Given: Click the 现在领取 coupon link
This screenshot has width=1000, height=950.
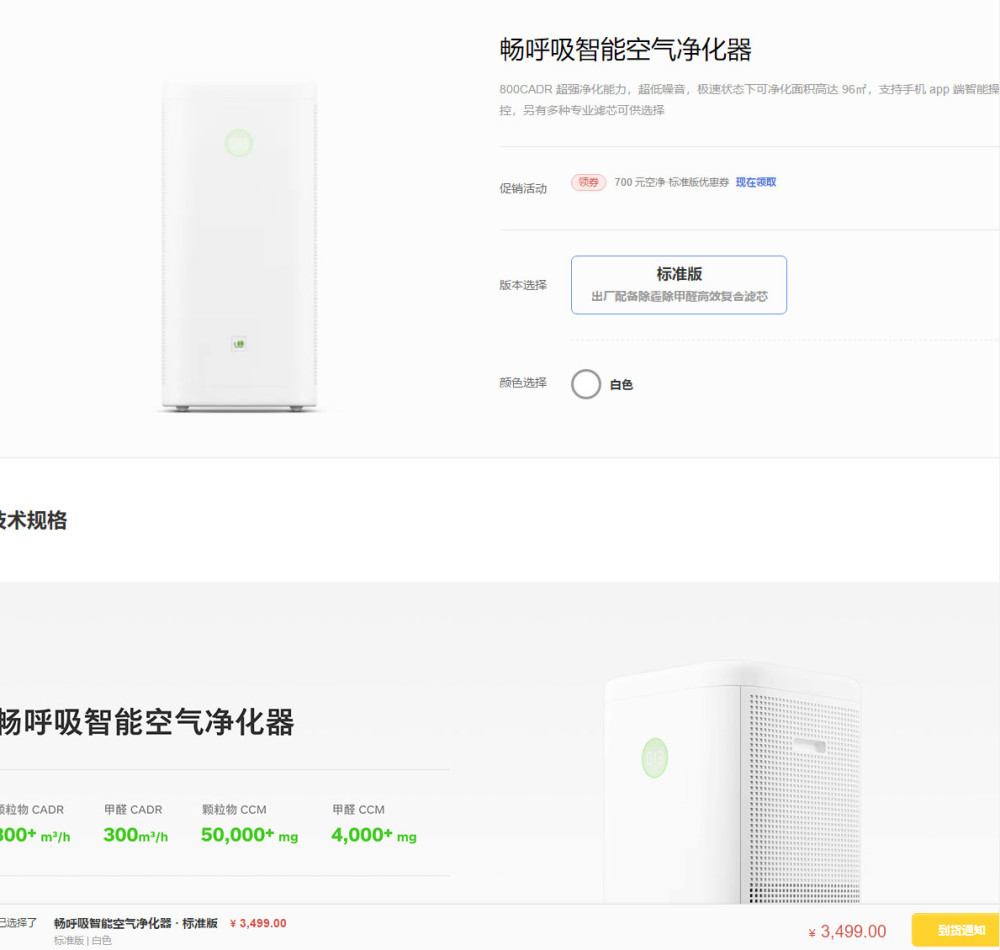Looking at the screenshot, I should pos(756,182).
